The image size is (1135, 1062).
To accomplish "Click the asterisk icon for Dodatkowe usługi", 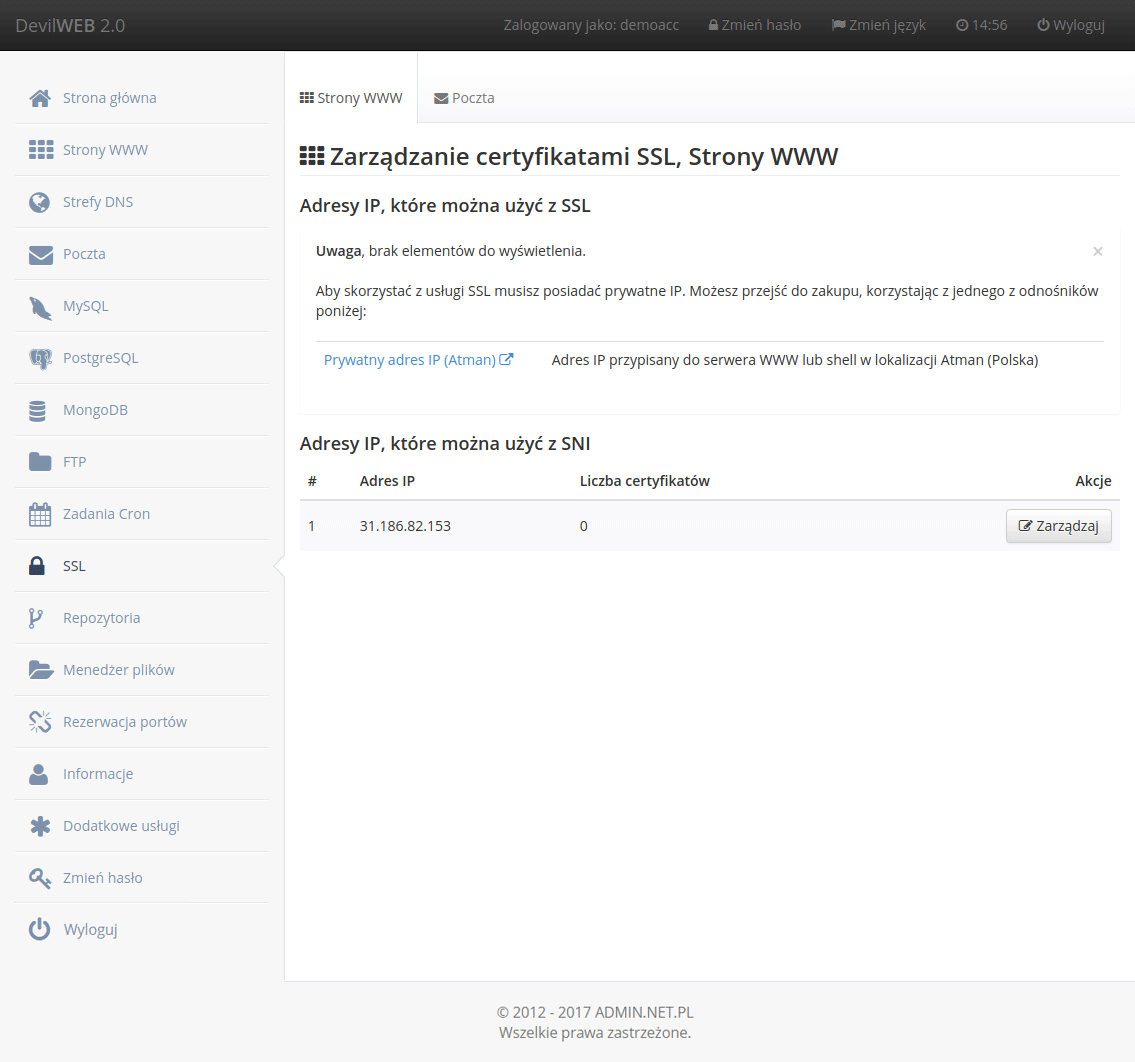I will pos(40,826).
